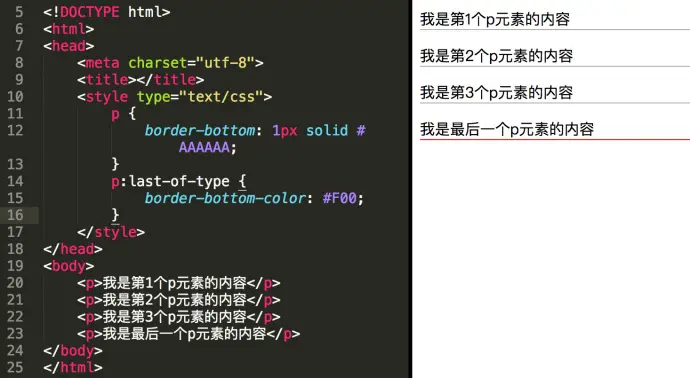This screenshot has width=690, height=378.
Task: Click line number 18 in the gutter
Action: [15, 249]
